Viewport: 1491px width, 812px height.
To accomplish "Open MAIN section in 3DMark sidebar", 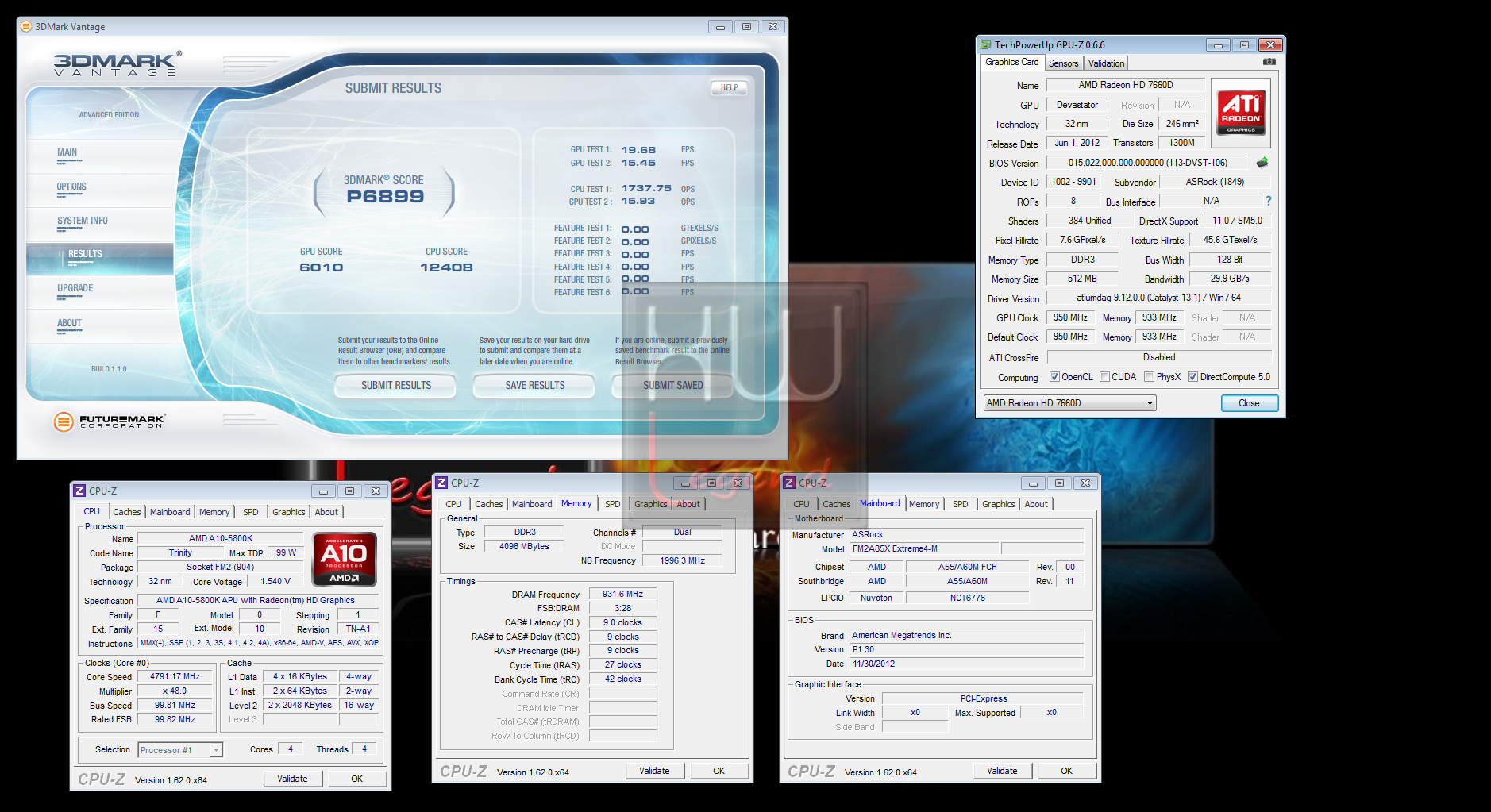I will tap(100, 156).
